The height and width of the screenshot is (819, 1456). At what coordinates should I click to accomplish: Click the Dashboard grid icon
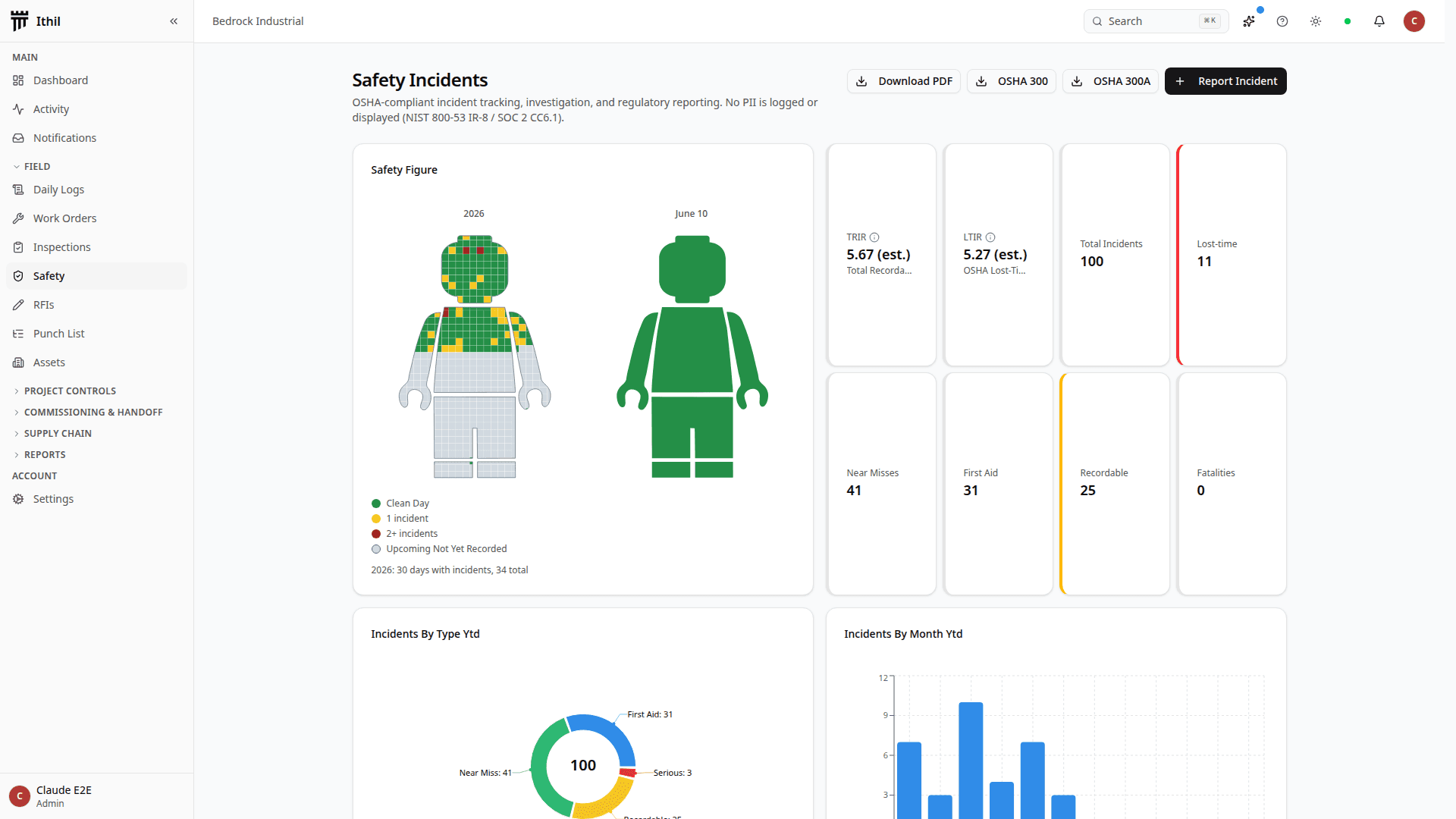[x=18, y=80]
